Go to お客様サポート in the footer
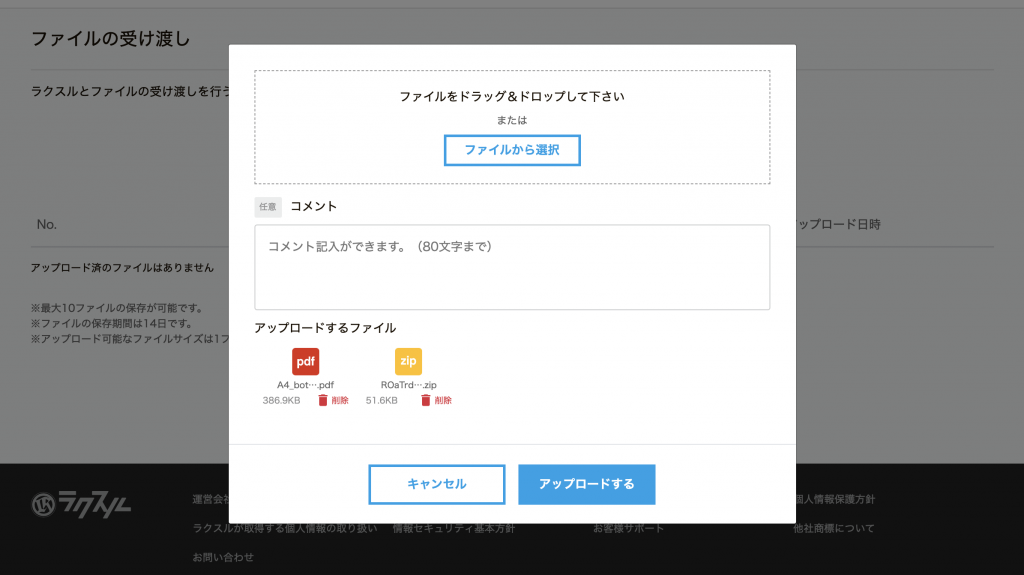1024x575 pixels. click(628, 528)
